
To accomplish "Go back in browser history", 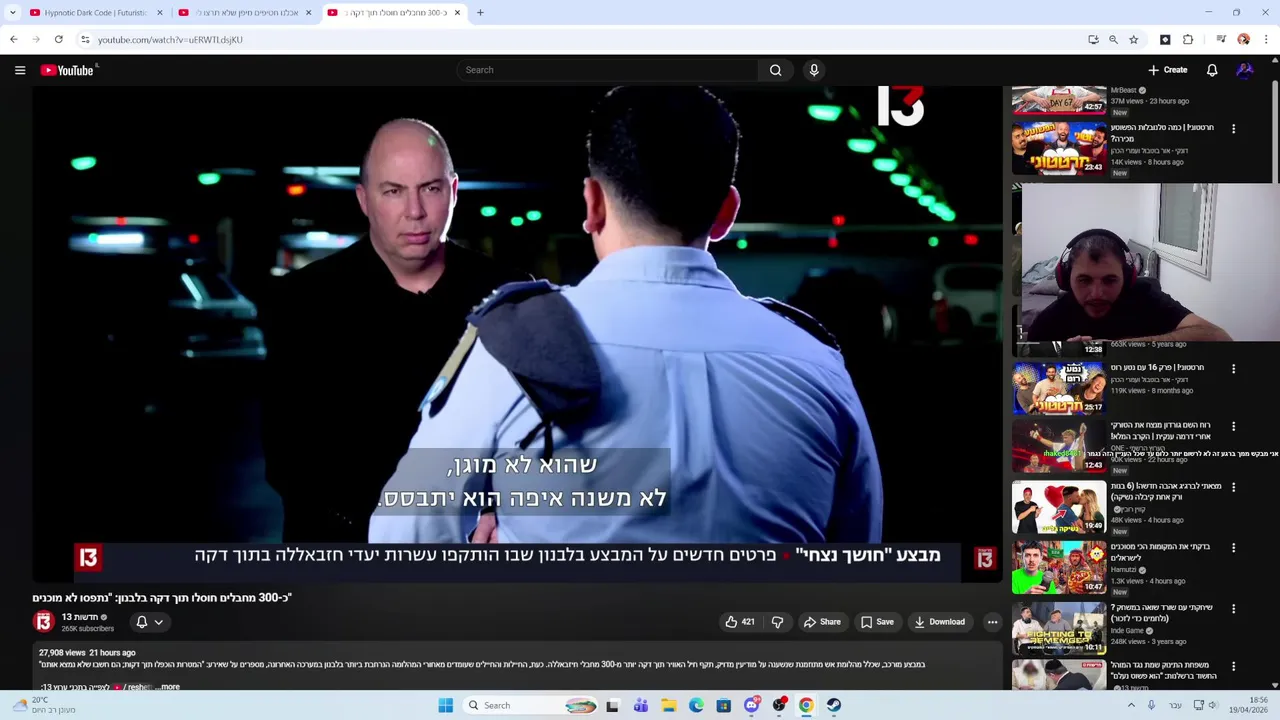I will pos(13,39).
